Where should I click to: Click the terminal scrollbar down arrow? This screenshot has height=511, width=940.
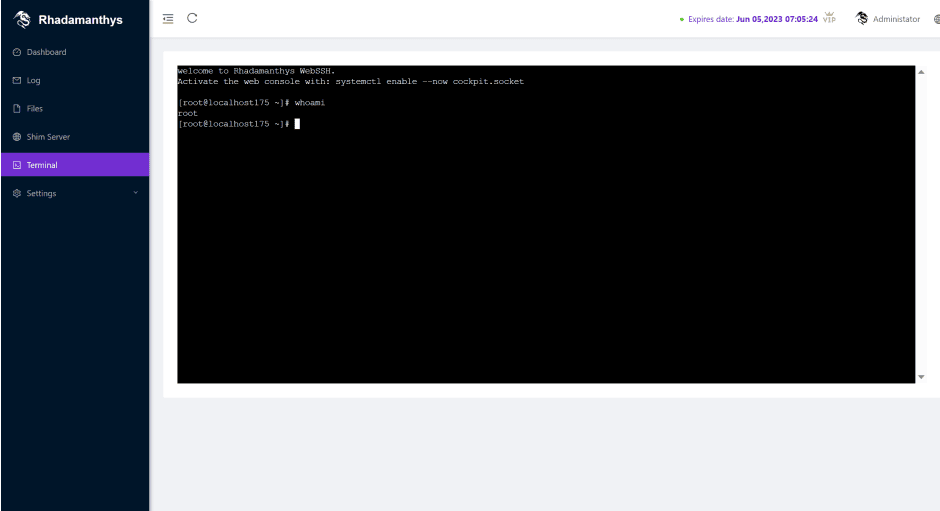pos(921,377)
